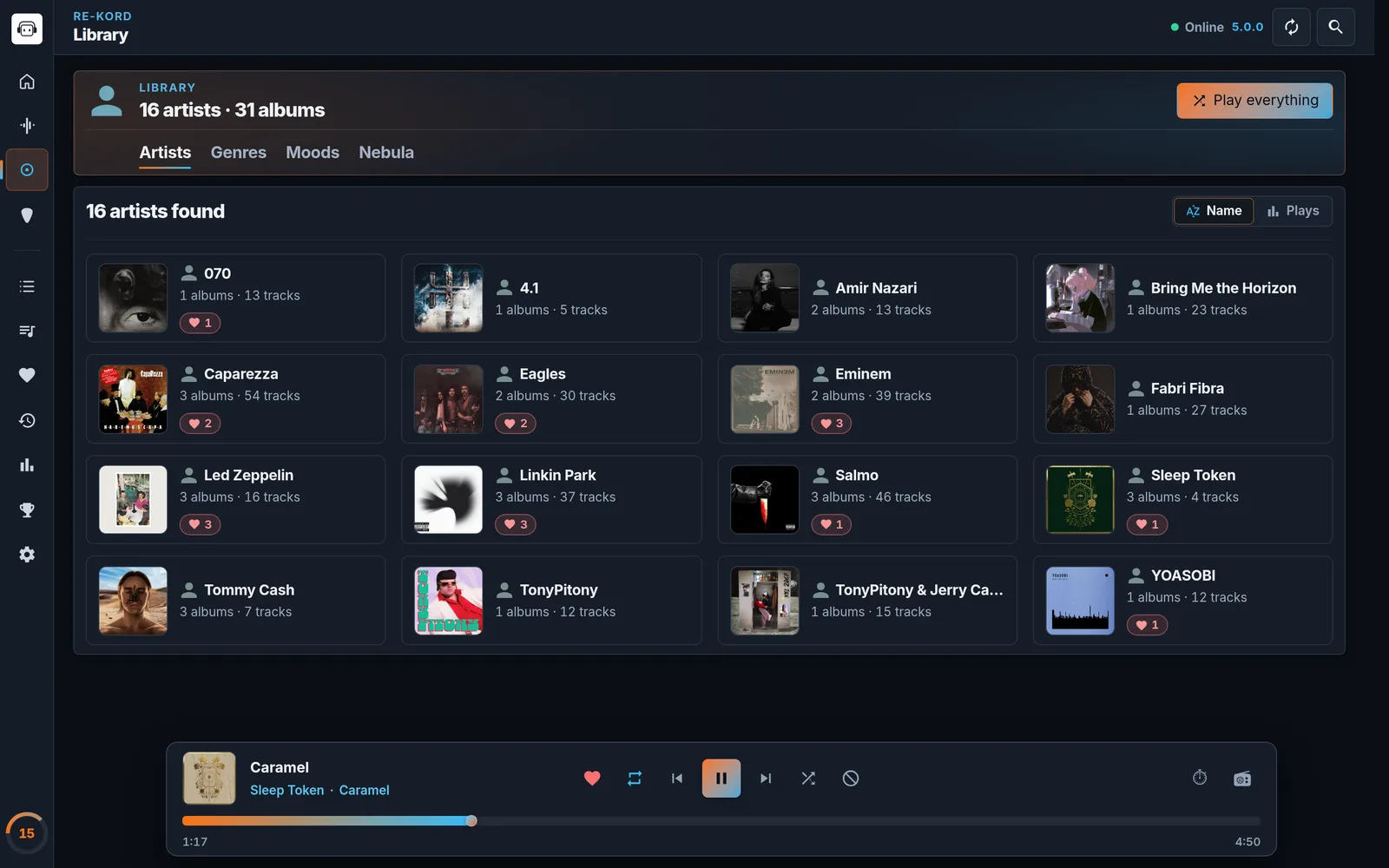Open the sleep timer in the player
The height and width of the screenshot is (868, 1389).
point(1200,778)
